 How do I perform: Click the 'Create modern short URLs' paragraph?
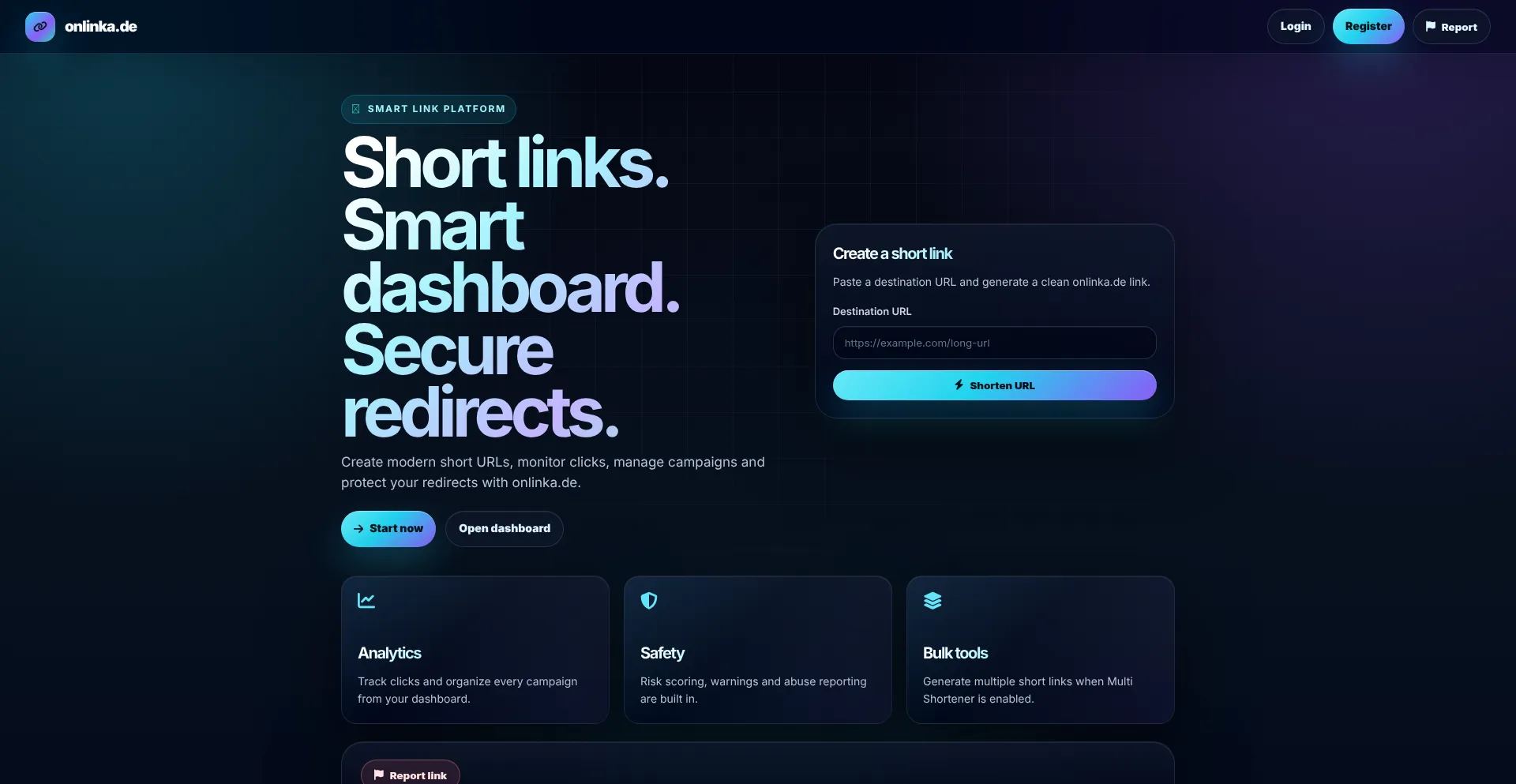point(553,472)
